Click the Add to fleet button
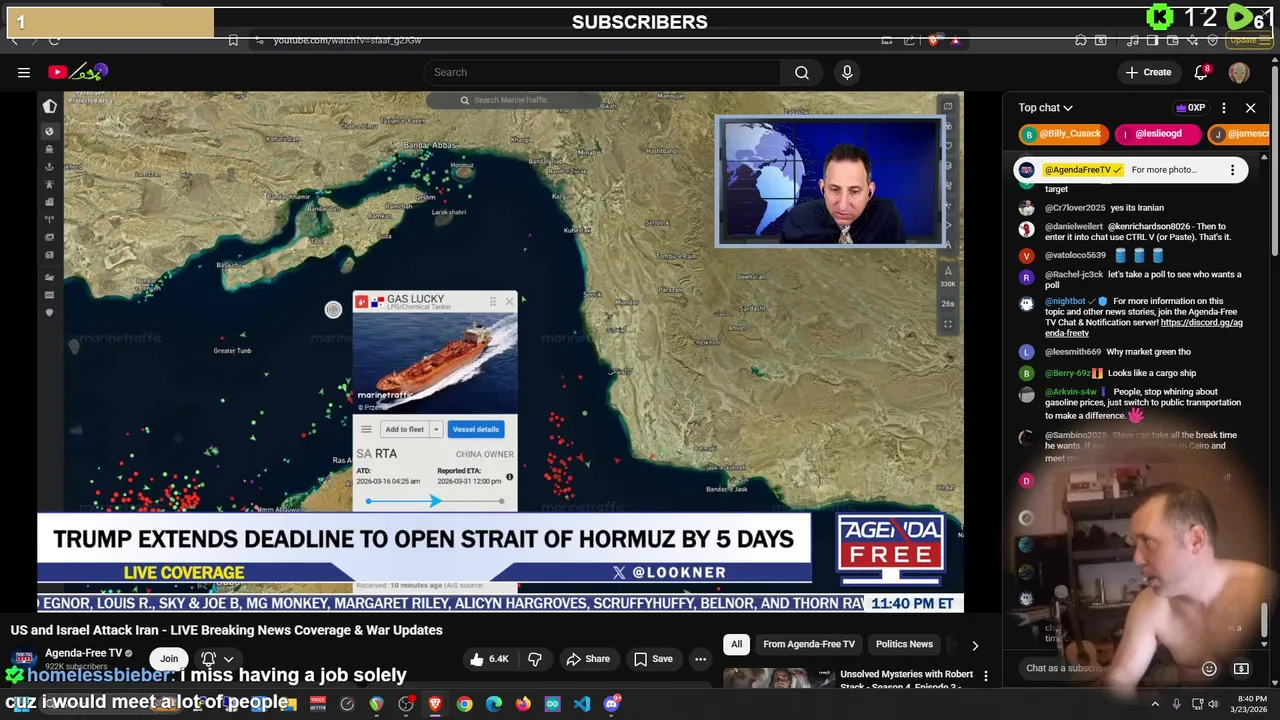This screenshot has width=1280, height=720. pos(404,429)
